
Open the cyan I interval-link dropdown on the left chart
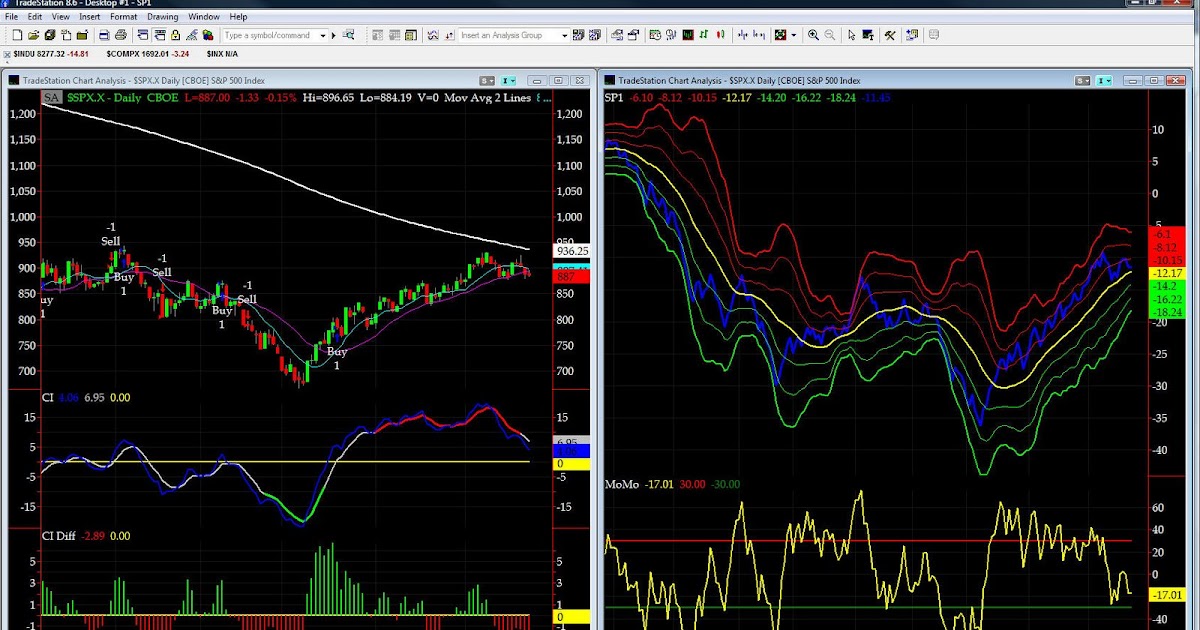(509, 81)
